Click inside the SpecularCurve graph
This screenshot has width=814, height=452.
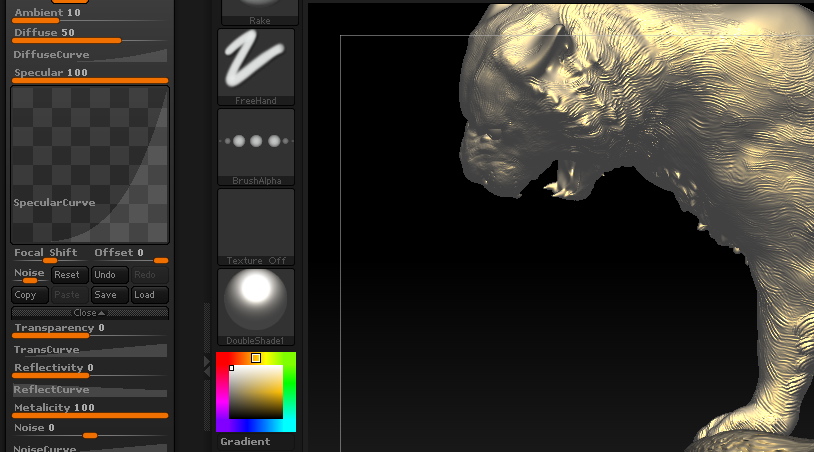point(90,165)
